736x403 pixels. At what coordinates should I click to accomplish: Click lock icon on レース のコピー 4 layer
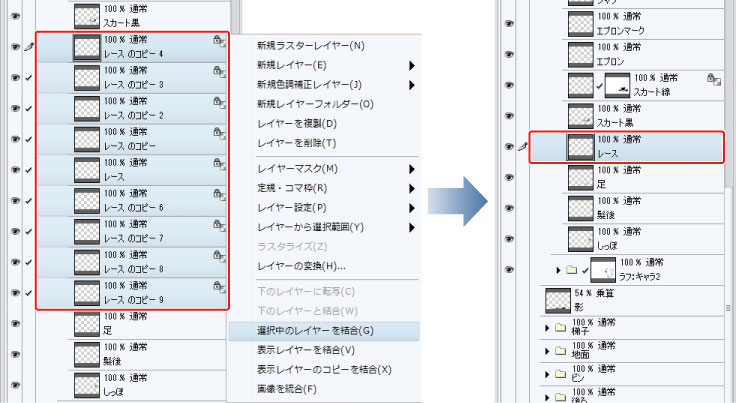(219, 41)
